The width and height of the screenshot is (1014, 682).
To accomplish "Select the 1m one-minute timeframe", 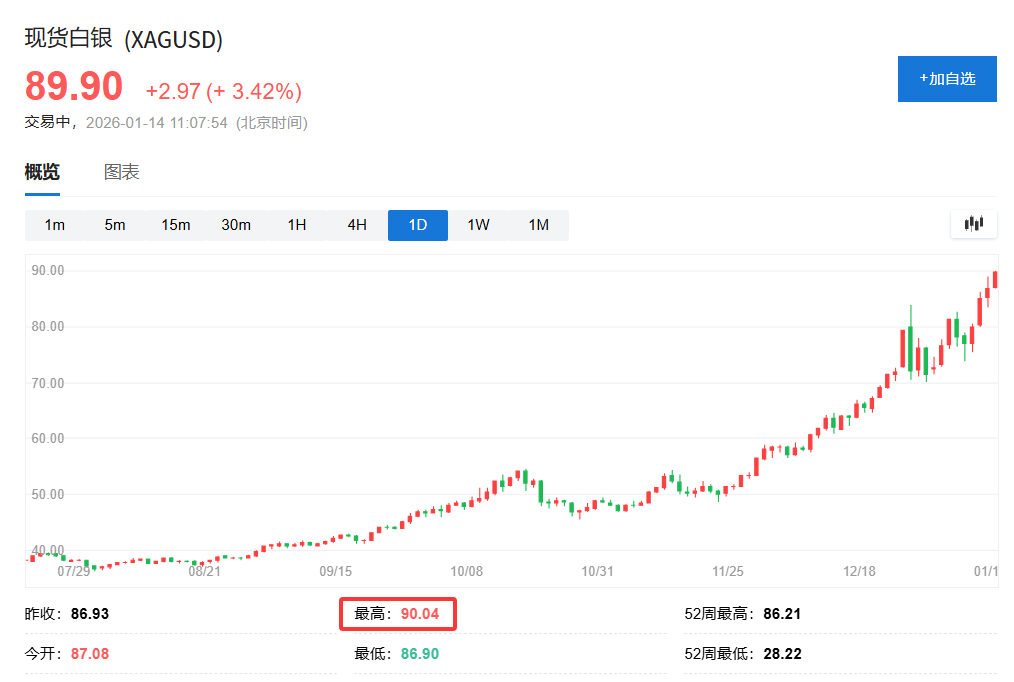I will click(55, 224).
